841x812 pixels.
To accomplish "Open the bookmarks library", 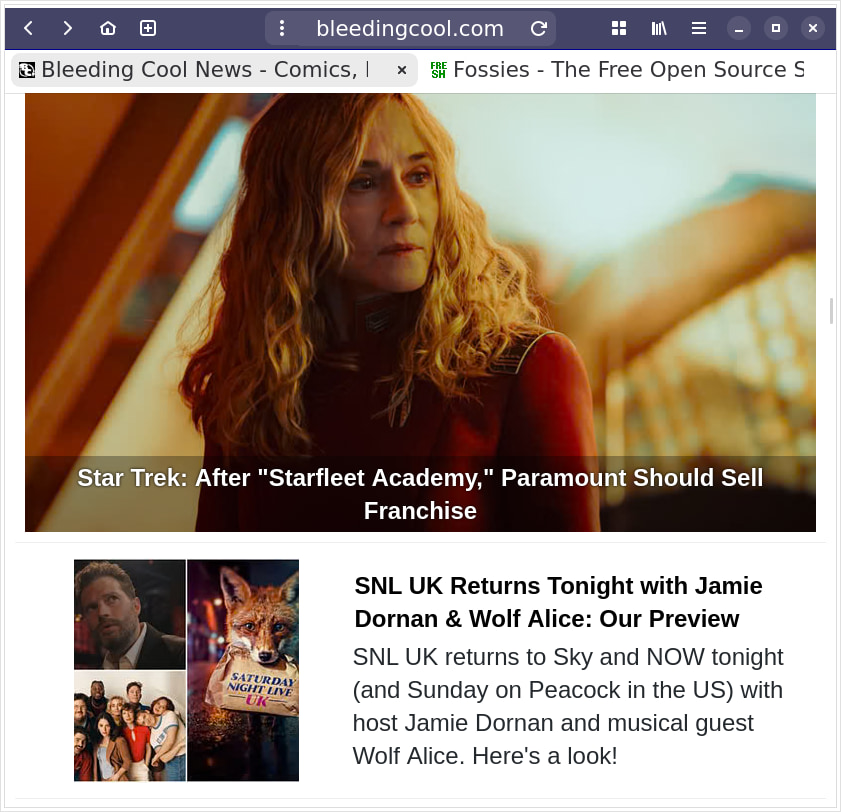I will [659, 28].
